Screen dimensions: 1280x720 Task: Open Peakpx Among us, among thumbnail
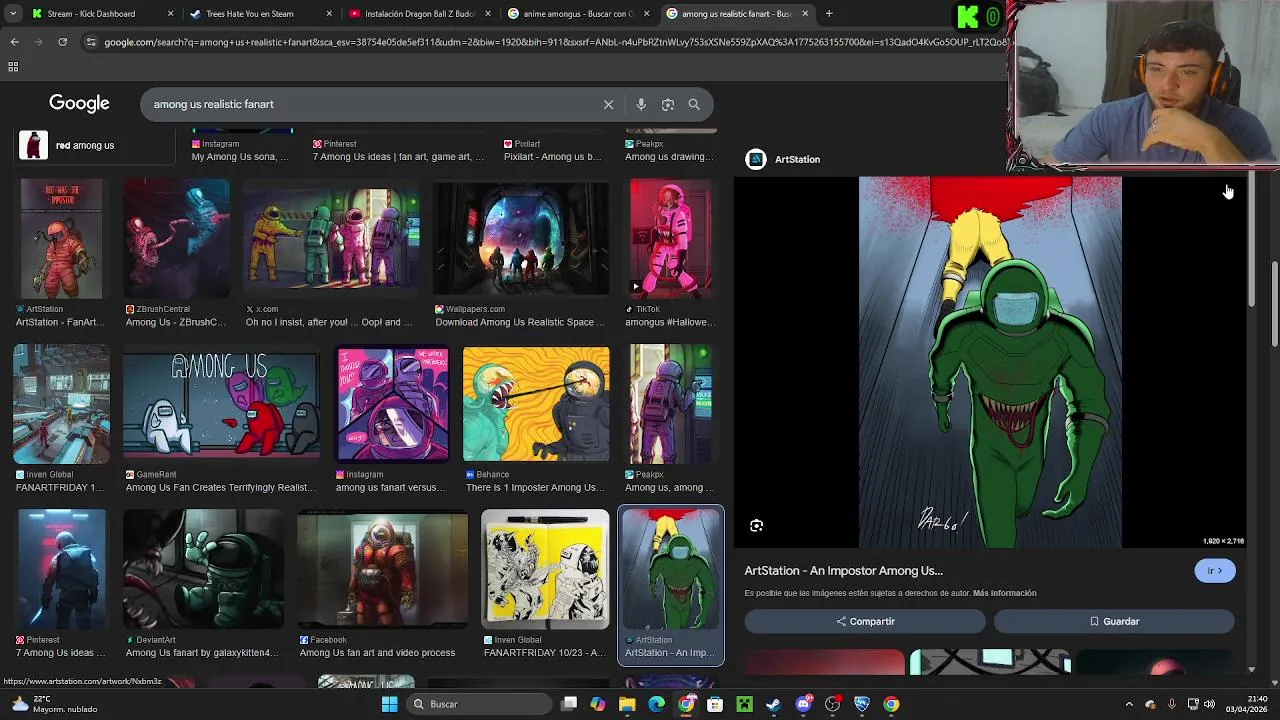tap(671, 404)
